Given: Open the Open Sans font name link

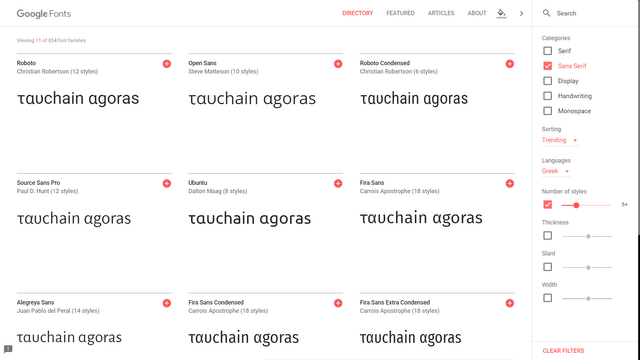Looking at the screenshot, I should click(202, 63).
